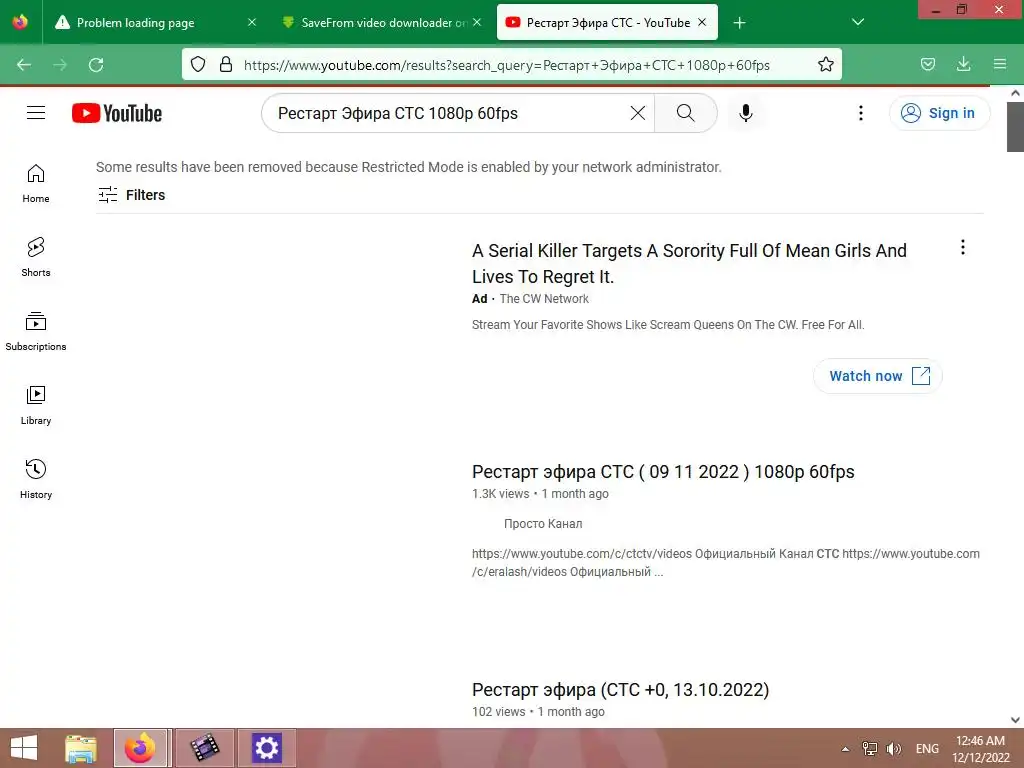
Task: Click the site padlock icon
Action: click(x=226, y=64)
